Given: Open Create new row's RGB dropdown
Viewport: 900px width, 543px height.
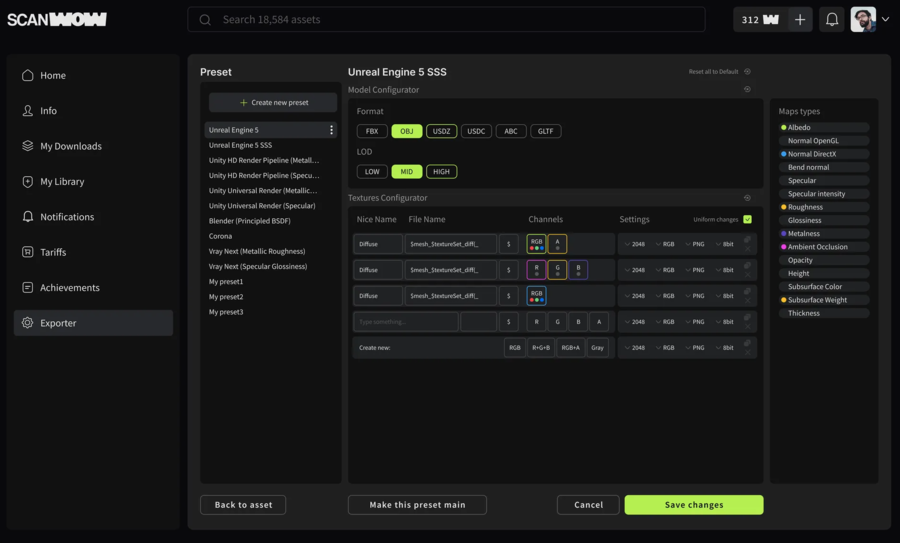Looking at the screenshot, I should pos(665,347).
